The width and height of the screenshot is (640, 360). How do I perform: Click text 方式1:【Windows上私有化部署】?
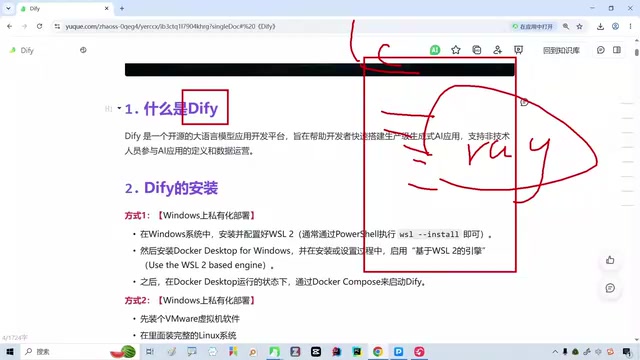pos(190,215)
